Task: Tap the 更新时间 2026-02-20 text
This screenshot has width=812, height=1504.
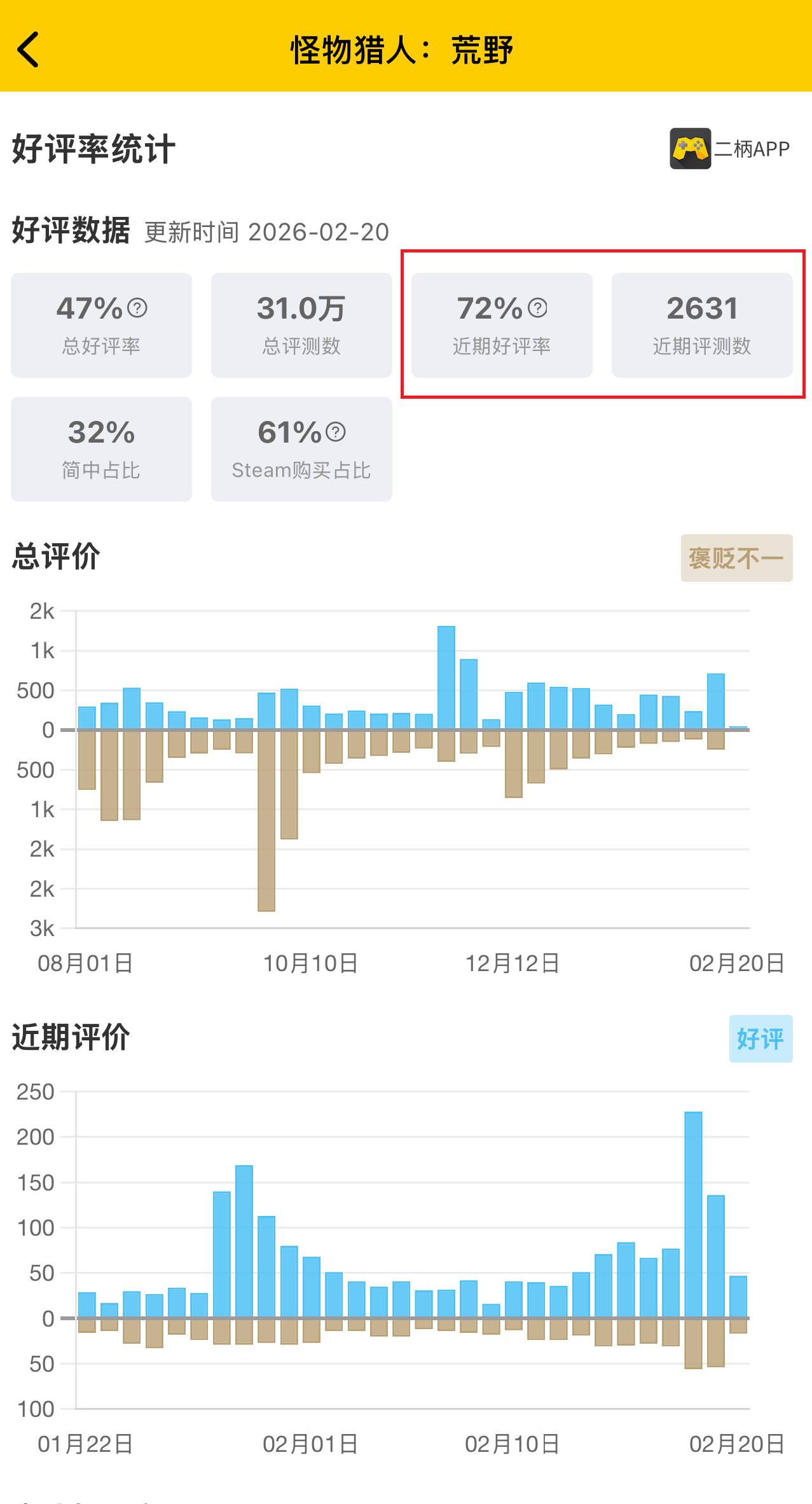Action: 266,232
